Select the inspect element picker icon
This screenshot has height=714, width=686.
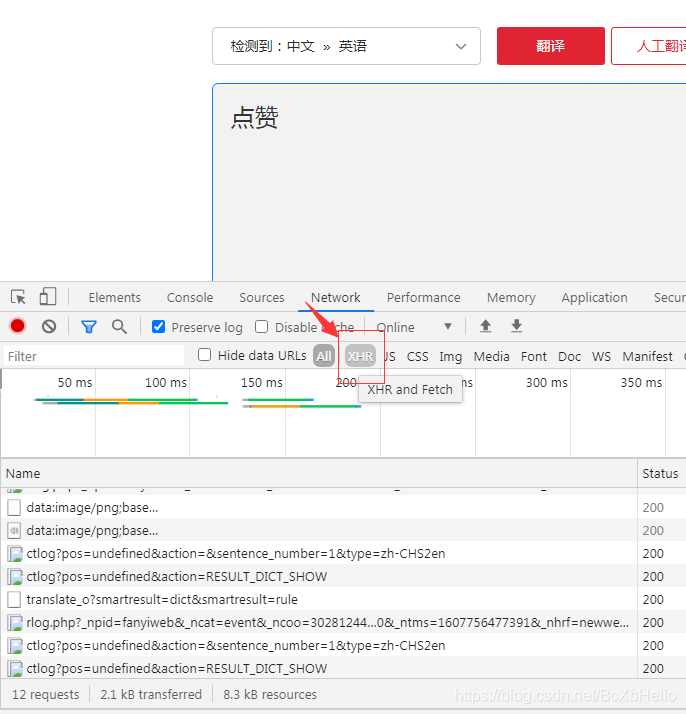18,297
